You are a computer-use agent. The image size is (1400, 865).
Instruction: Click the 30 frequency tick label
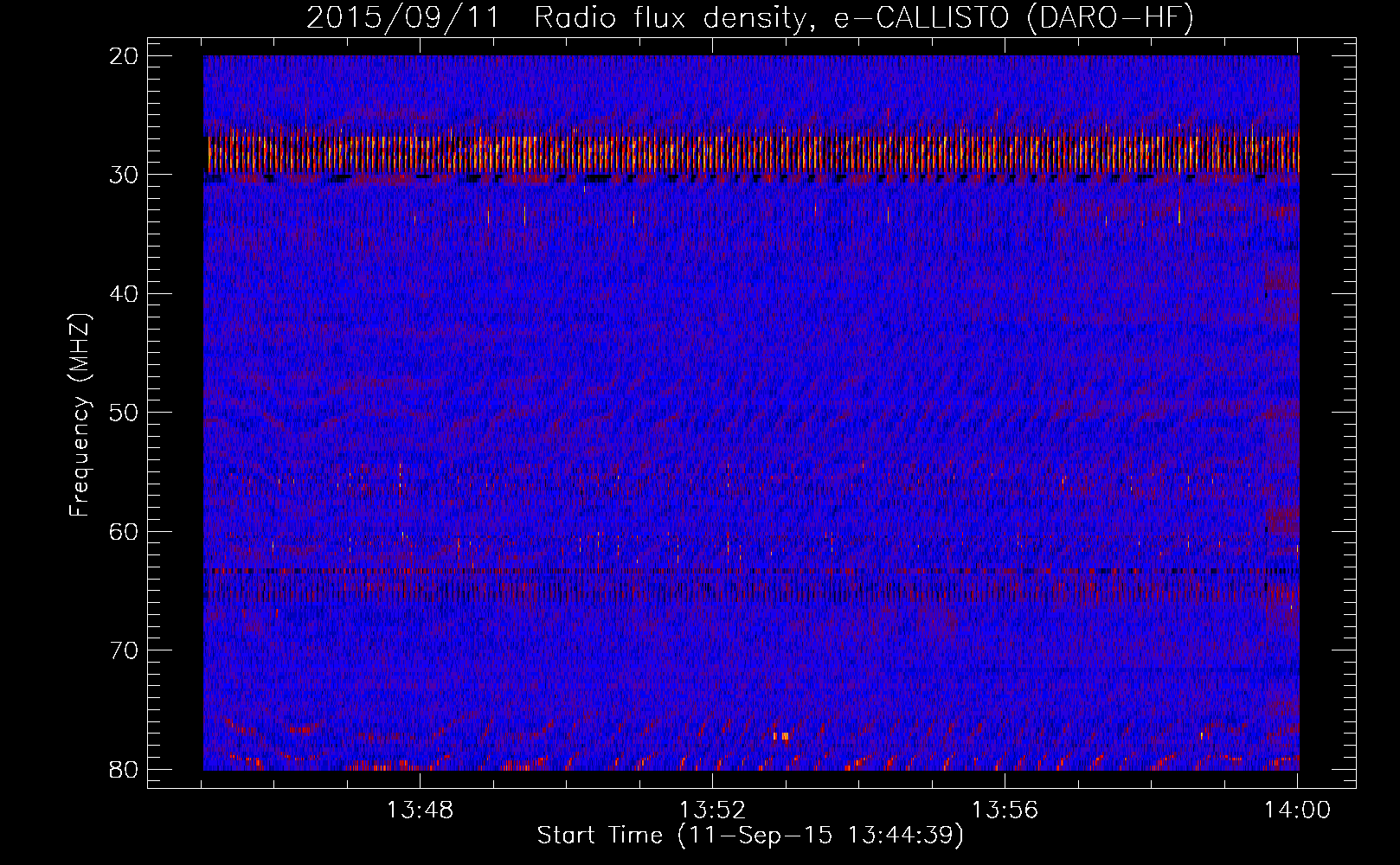(125, 175)
